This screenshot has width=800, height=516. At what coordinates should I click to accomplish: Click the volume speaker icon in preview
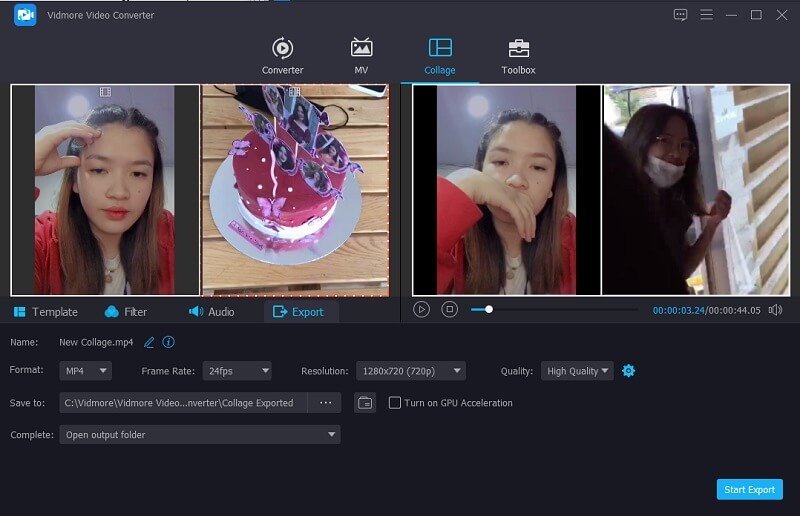(775, 310)
